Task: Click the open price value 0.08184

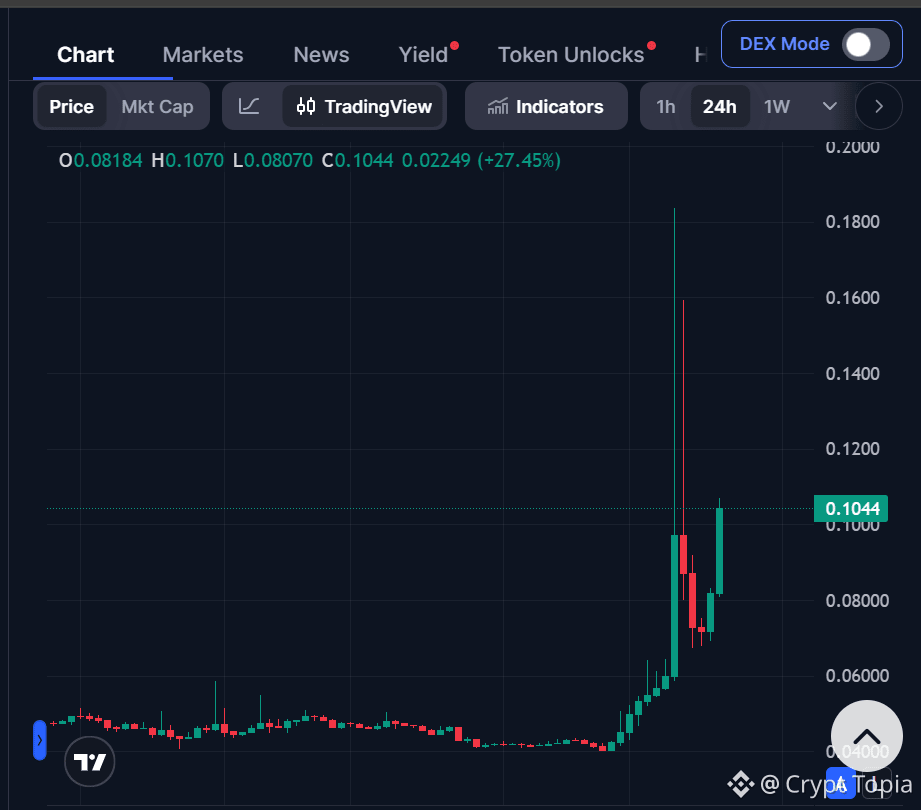Action: click(107, 160)
